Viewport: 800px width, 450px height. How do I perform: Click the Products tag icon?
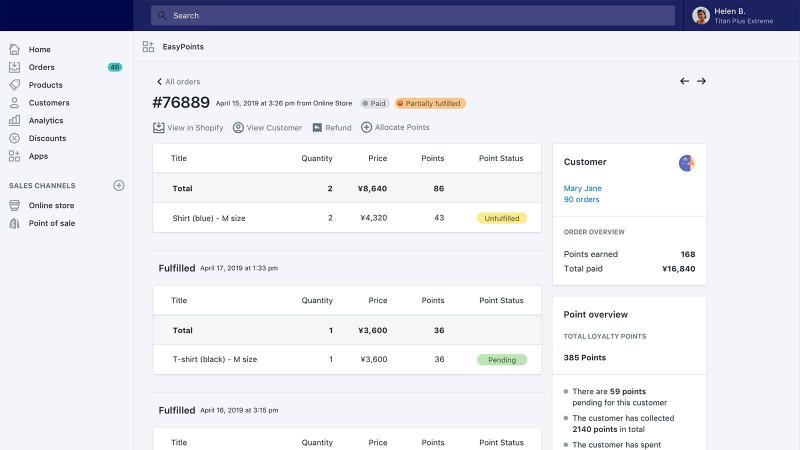point(15,85)
